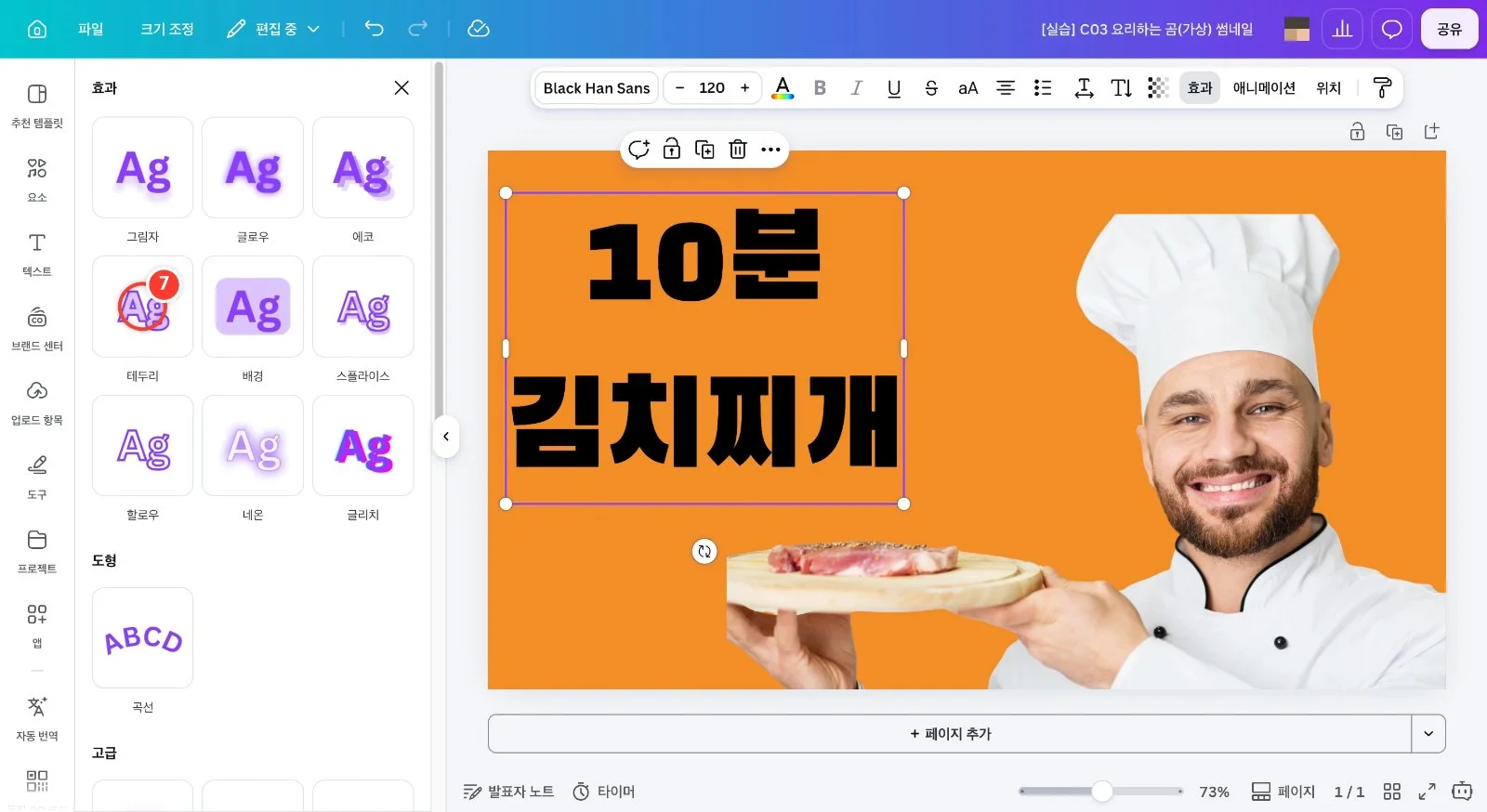Lock the selected text element
This screenshot has height=812, width=1487.
(x=672, y=149)
